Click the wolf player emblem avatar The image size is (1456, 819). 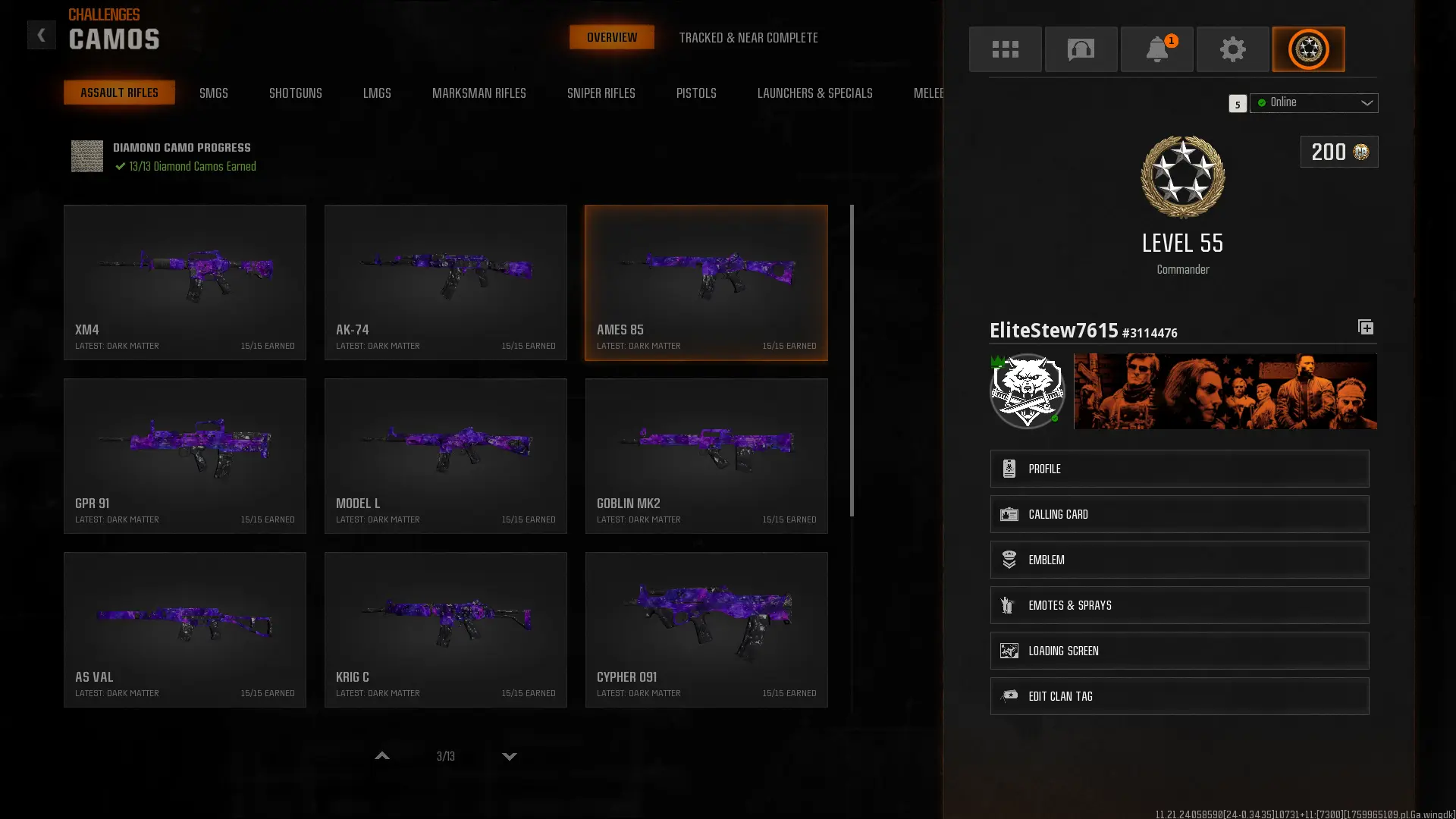tap(1027, 391)
